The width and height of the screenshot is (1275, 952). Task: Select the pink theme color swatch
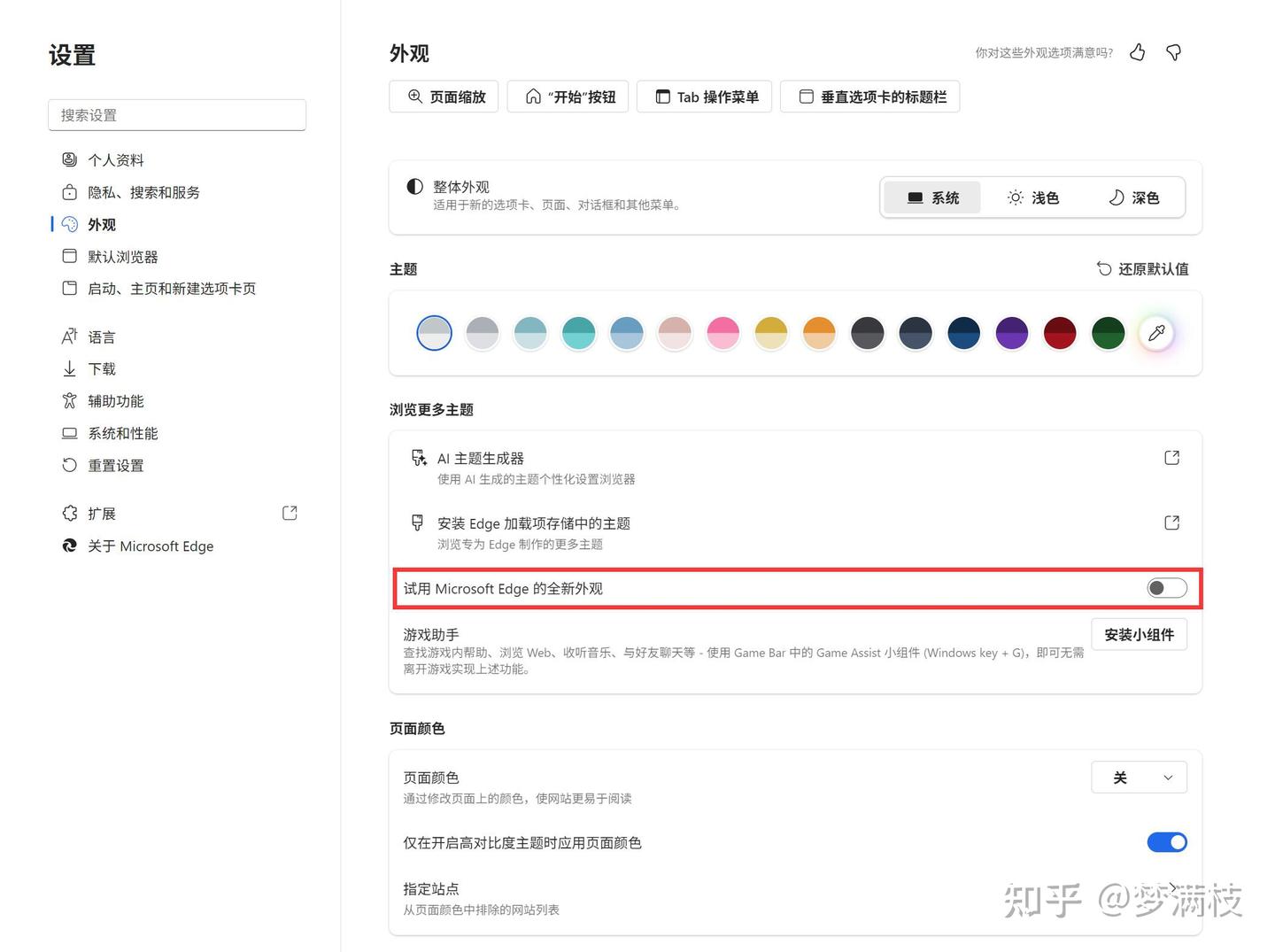722,332
